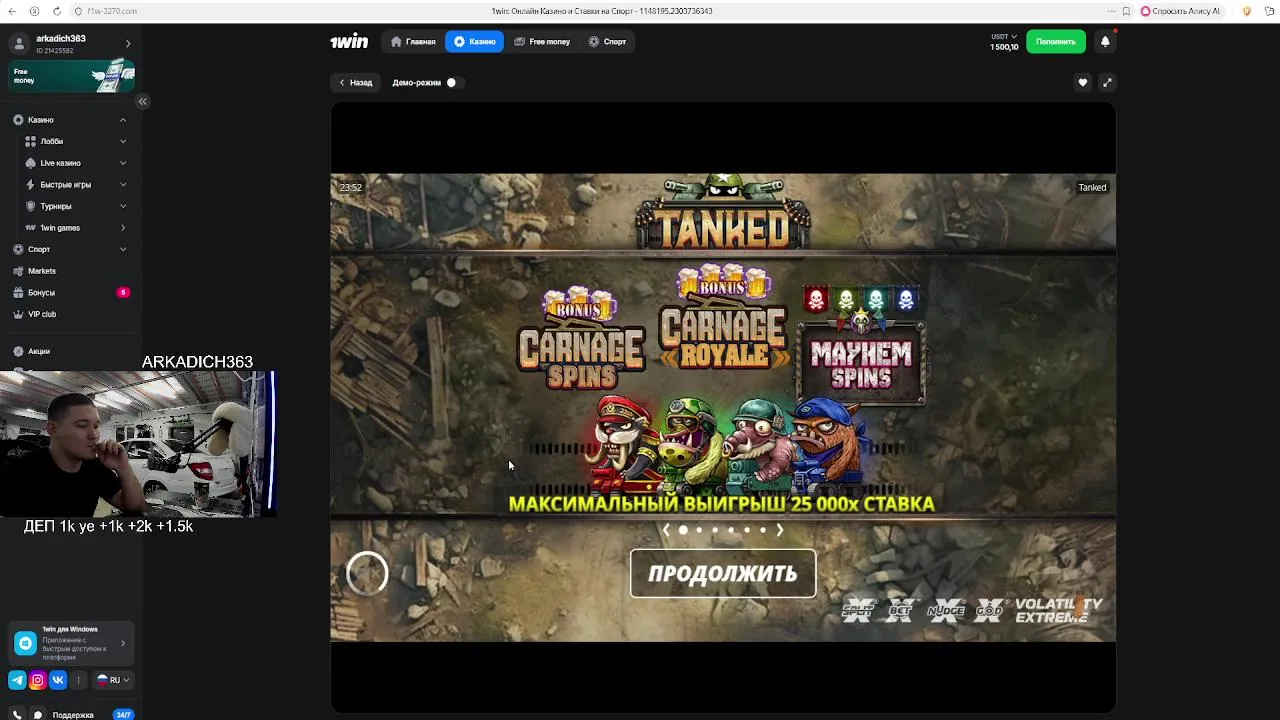Expand the Казино sidebar section
The width and height of the screenshot is (1280, 720).
point(123,120)
